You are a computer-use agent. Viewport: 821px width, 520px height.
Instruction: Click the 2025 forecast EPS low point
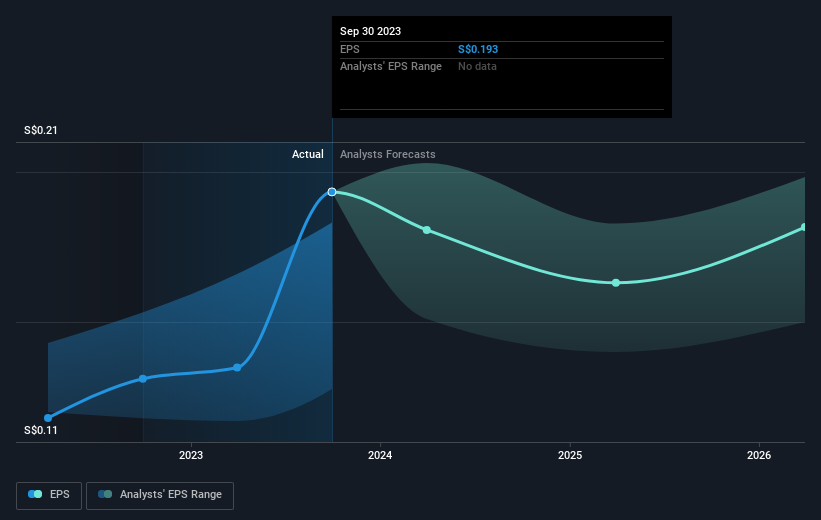coord(616,283)
